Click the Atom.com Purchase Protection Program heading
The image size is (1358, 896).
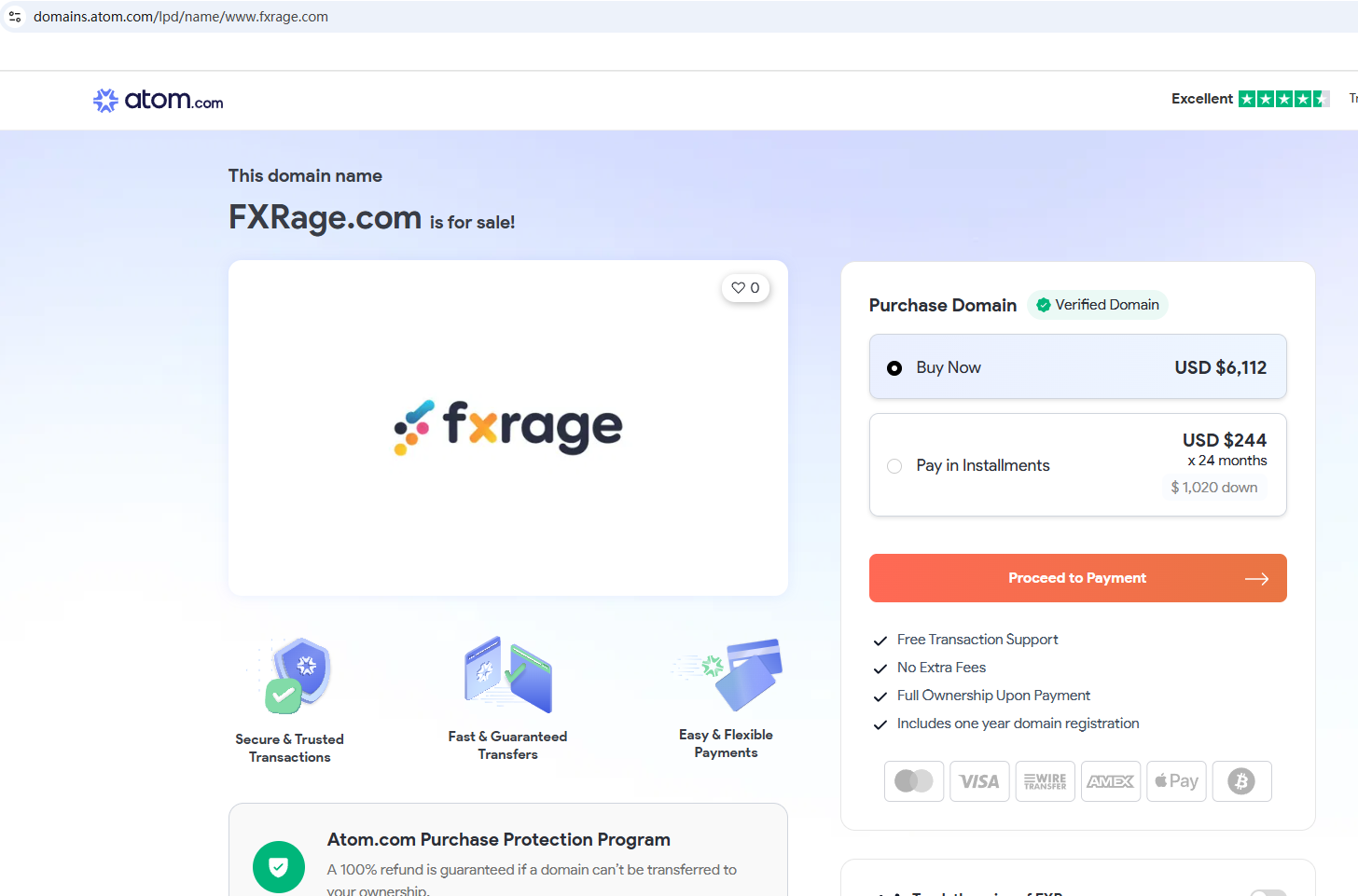[499, 839]
